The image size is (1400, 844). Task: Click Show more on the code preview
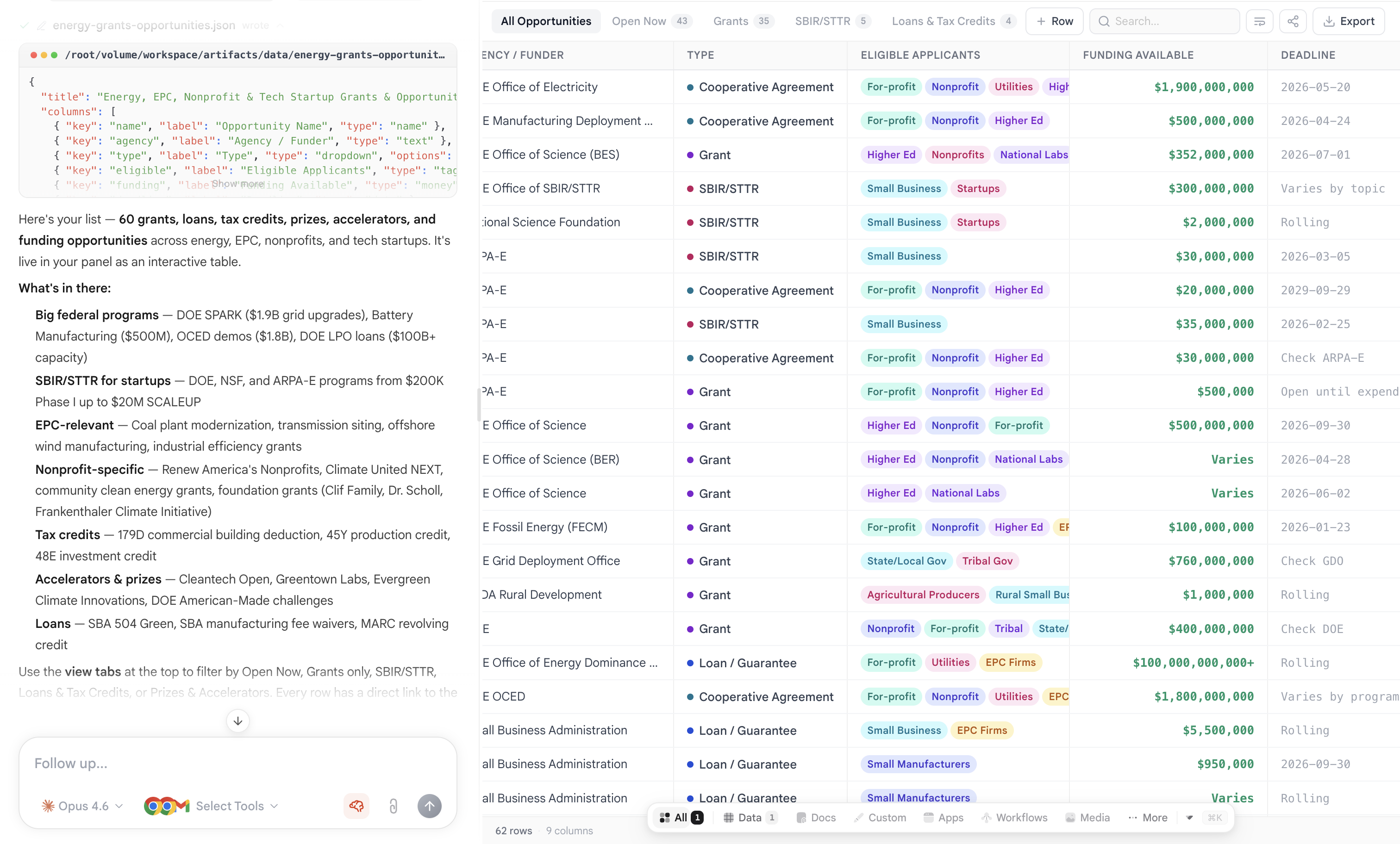tap(237, 184)
